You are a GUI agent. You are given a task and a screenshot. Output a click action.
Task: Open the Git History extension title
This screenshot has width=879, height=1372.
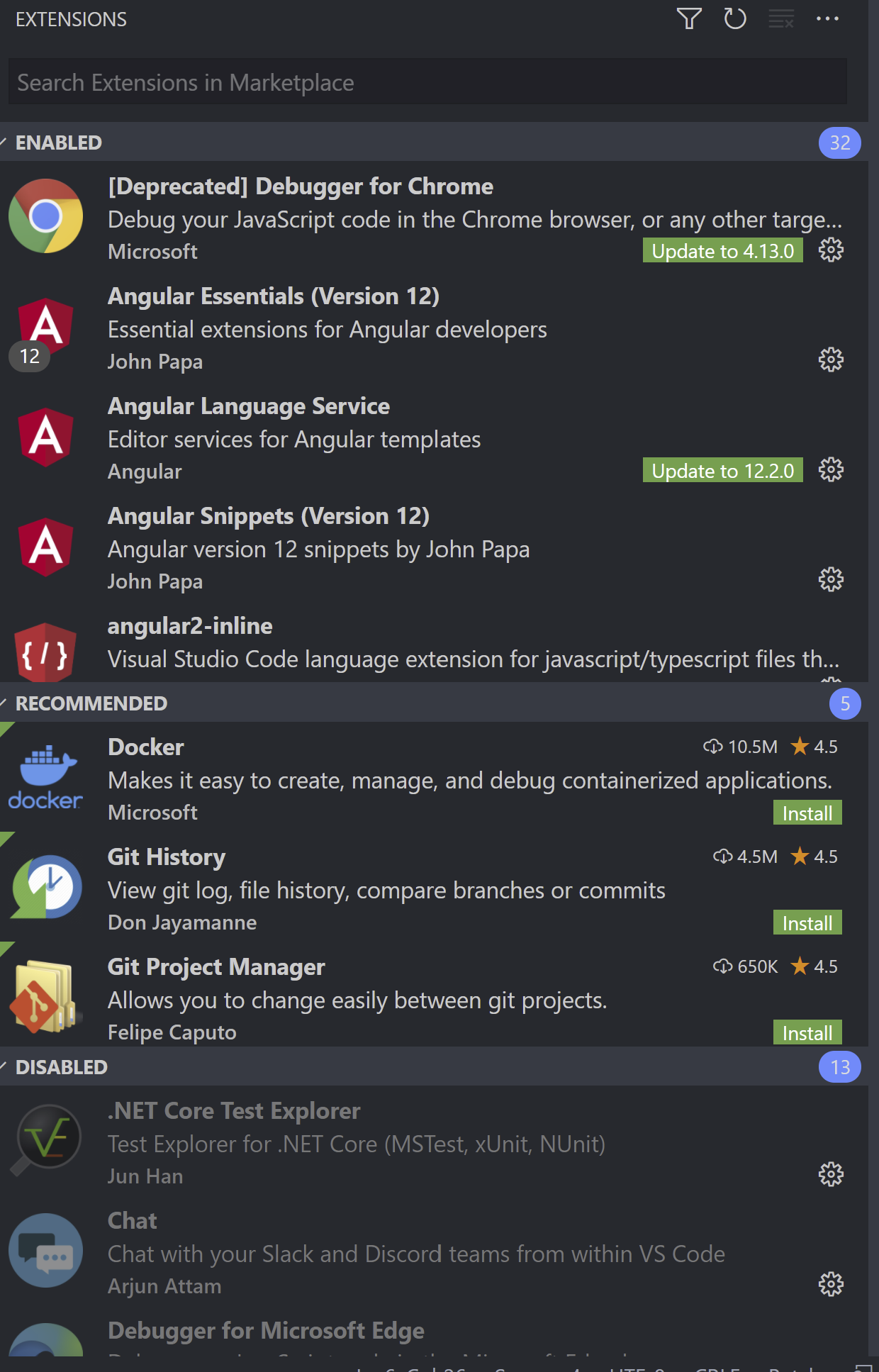(x=167, y=857)
